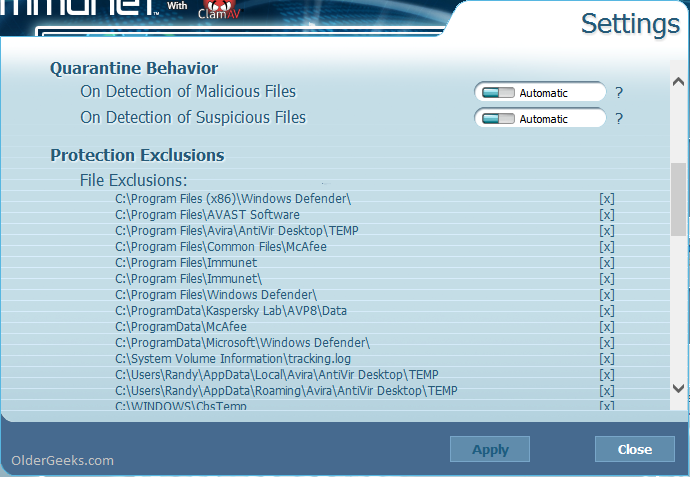
Task: Select the C:\Program Files (x86)\Windows Defender\ path
Action: click(x=233, y=199)
